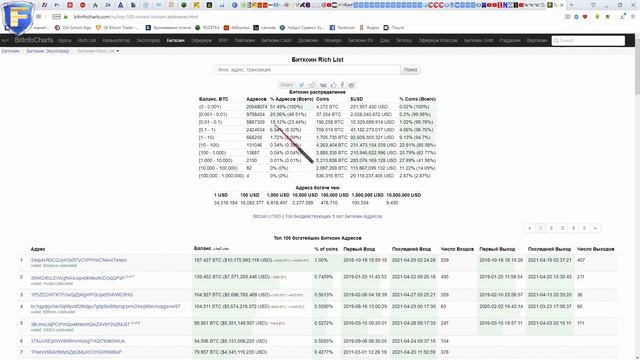Viewport: 640px width, 360px height.
Task: Go to previous page in pagination
Action: 529,228
